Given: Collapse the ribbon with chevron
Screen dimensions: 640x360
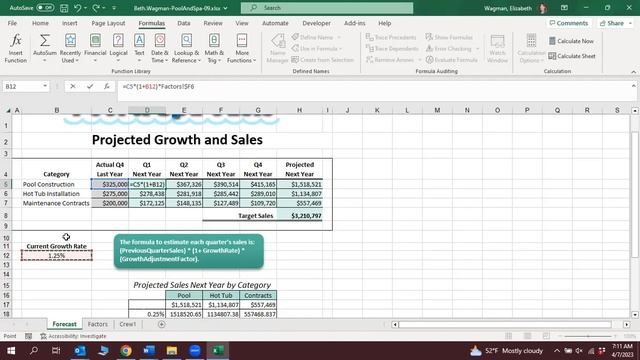Looking at the screenshot, I should (x=633, y=72).
